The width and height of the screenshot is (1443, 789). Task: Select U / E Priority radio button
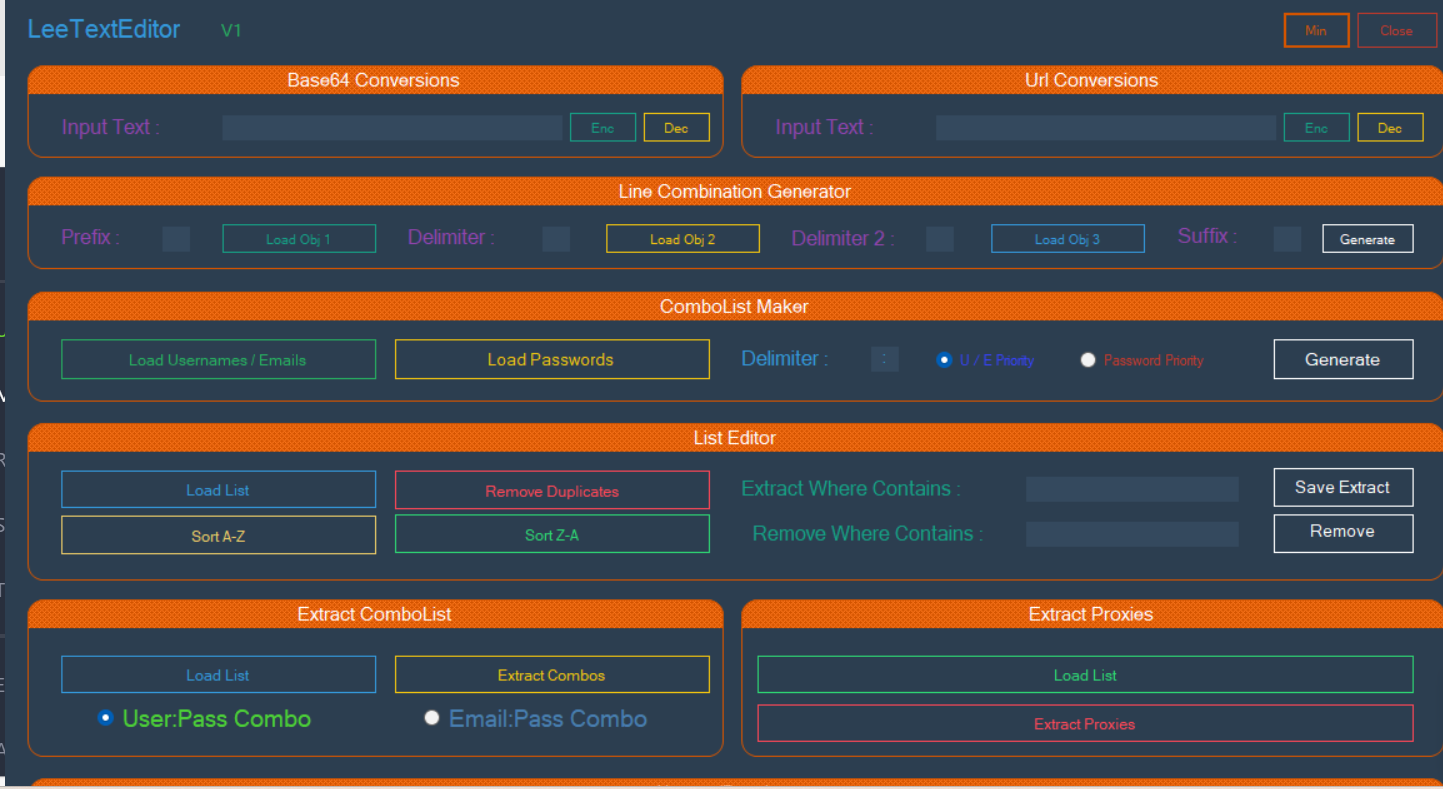pos(944,360)
